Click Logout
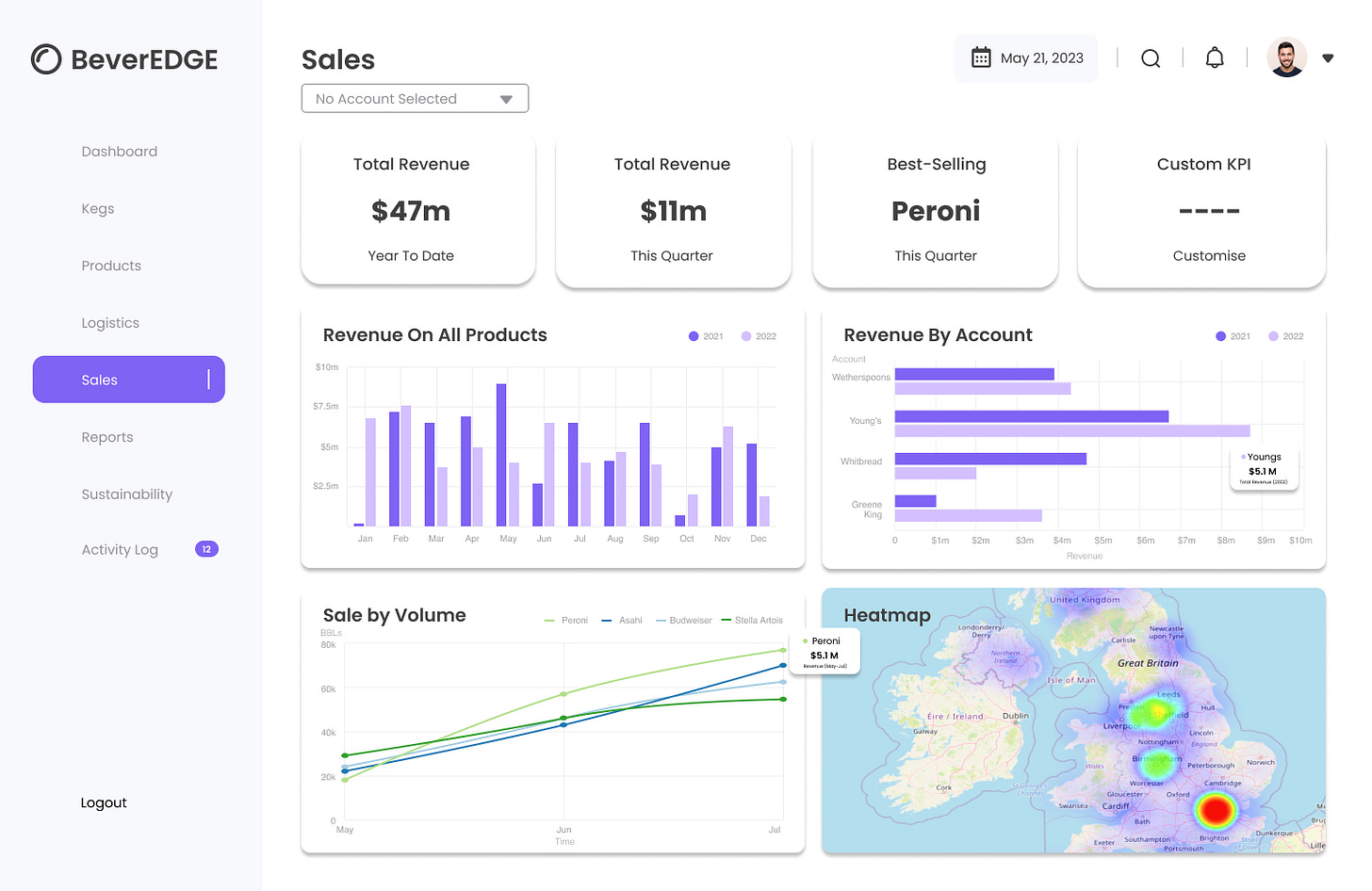Viewport: 1372px width, 891px height. [104, 802]
